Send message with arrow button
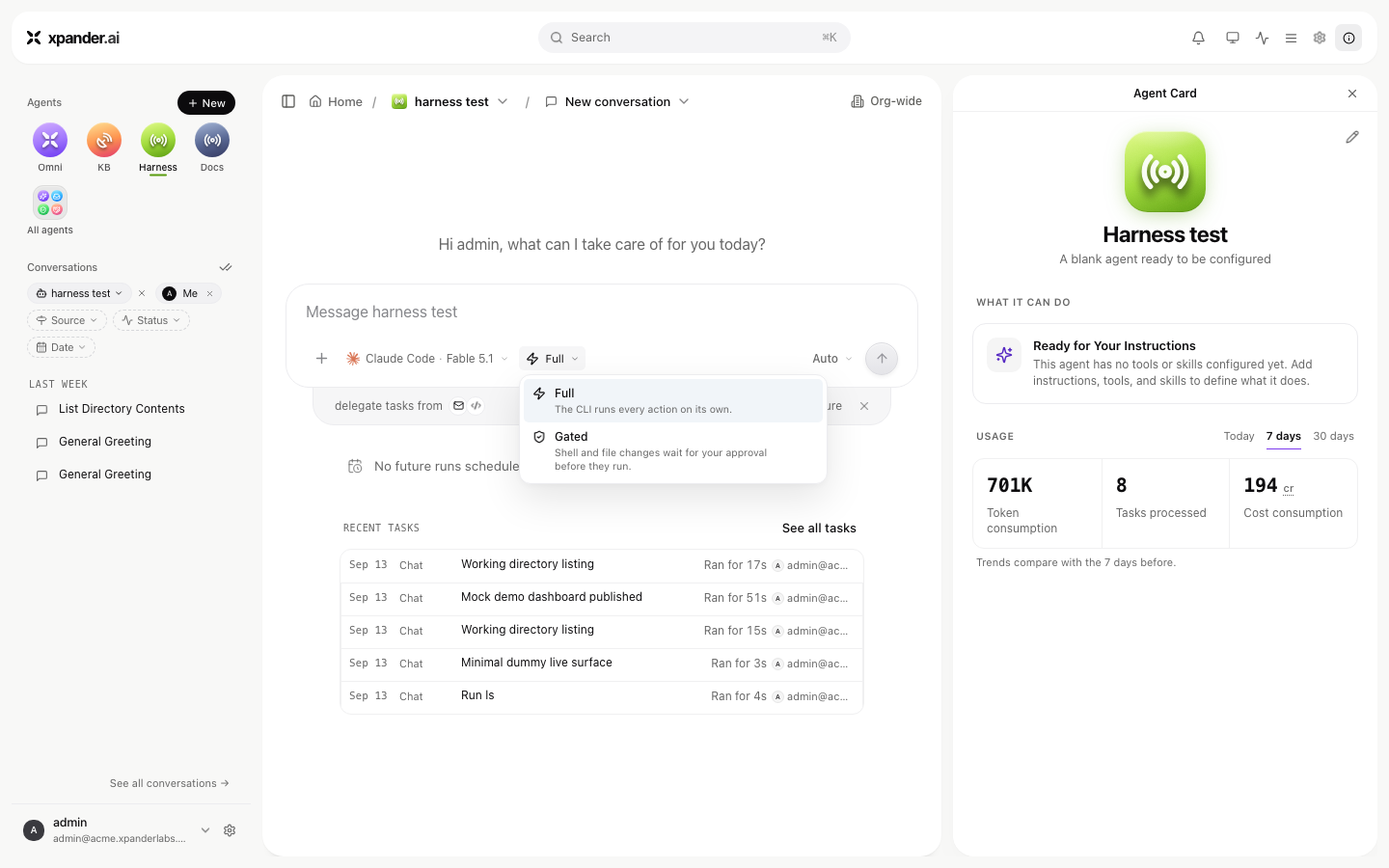 882,359
